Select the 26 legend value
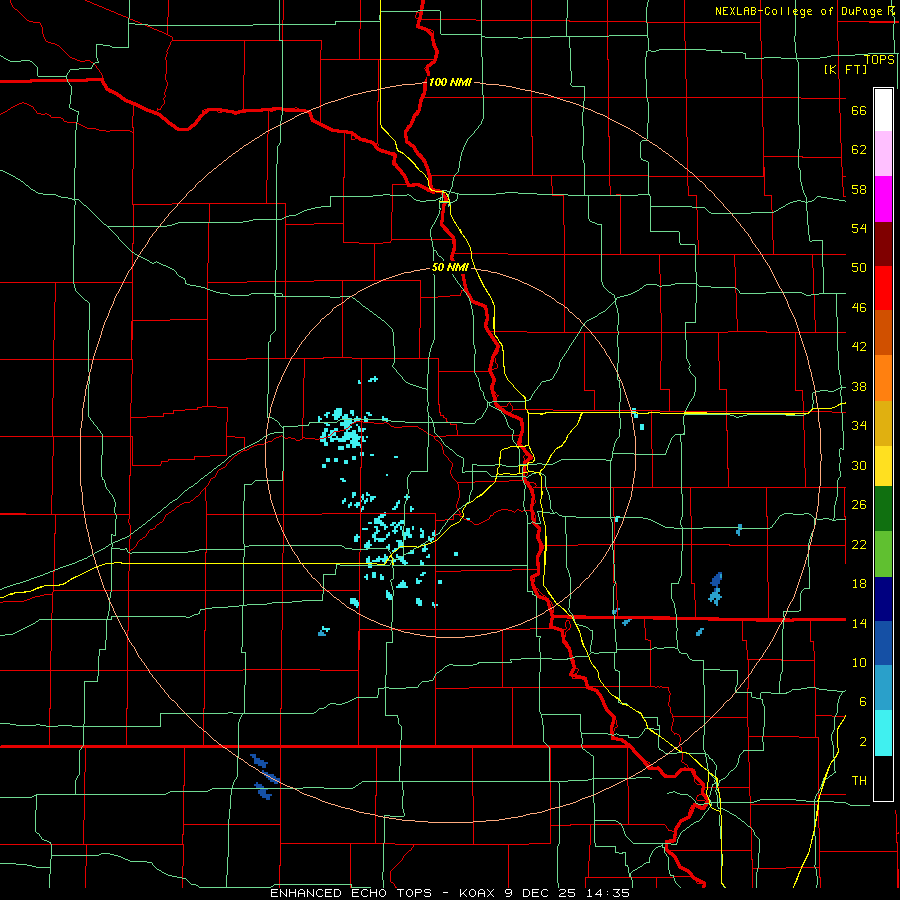The height and width of the screenshot is (900, 900). coord(859,505)
